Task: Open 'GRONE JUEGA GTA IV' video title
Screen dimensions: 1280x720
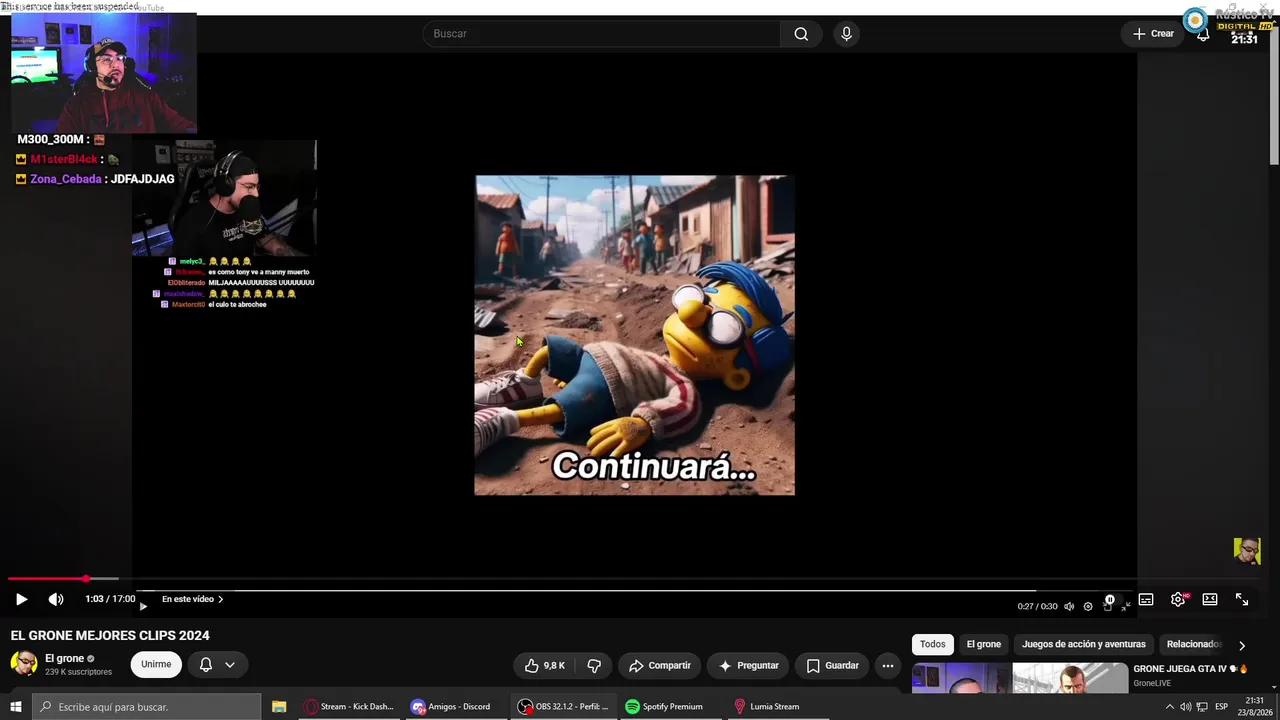Action: (1191, 669)
